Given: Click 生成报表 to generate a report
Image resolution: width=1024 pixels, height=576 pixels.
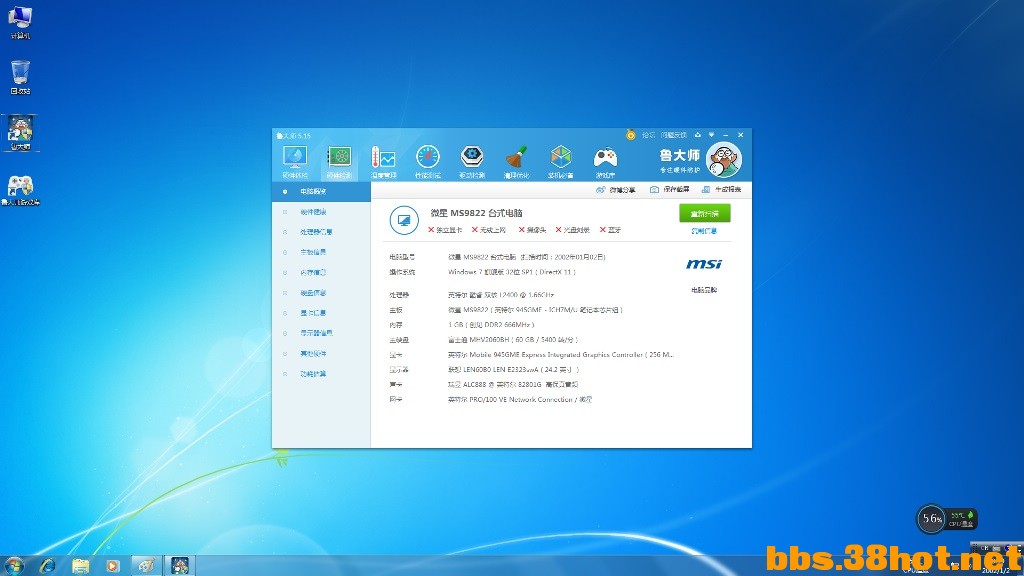Looking at the screenshot, I should click(x=721, y=190).
